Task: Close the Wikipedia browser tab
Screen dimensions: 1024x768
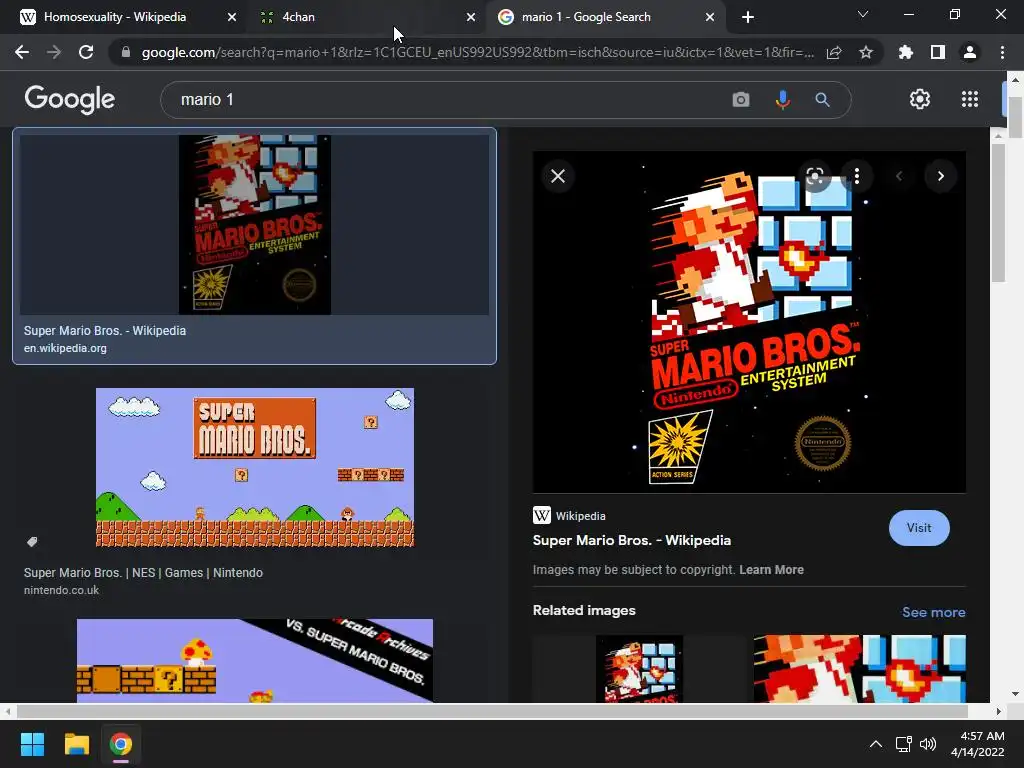Action: pos(232,17)
